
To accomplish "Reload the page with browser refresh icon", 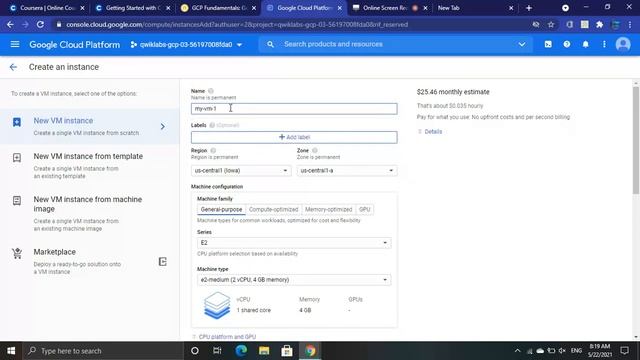I will click(40, 24).
